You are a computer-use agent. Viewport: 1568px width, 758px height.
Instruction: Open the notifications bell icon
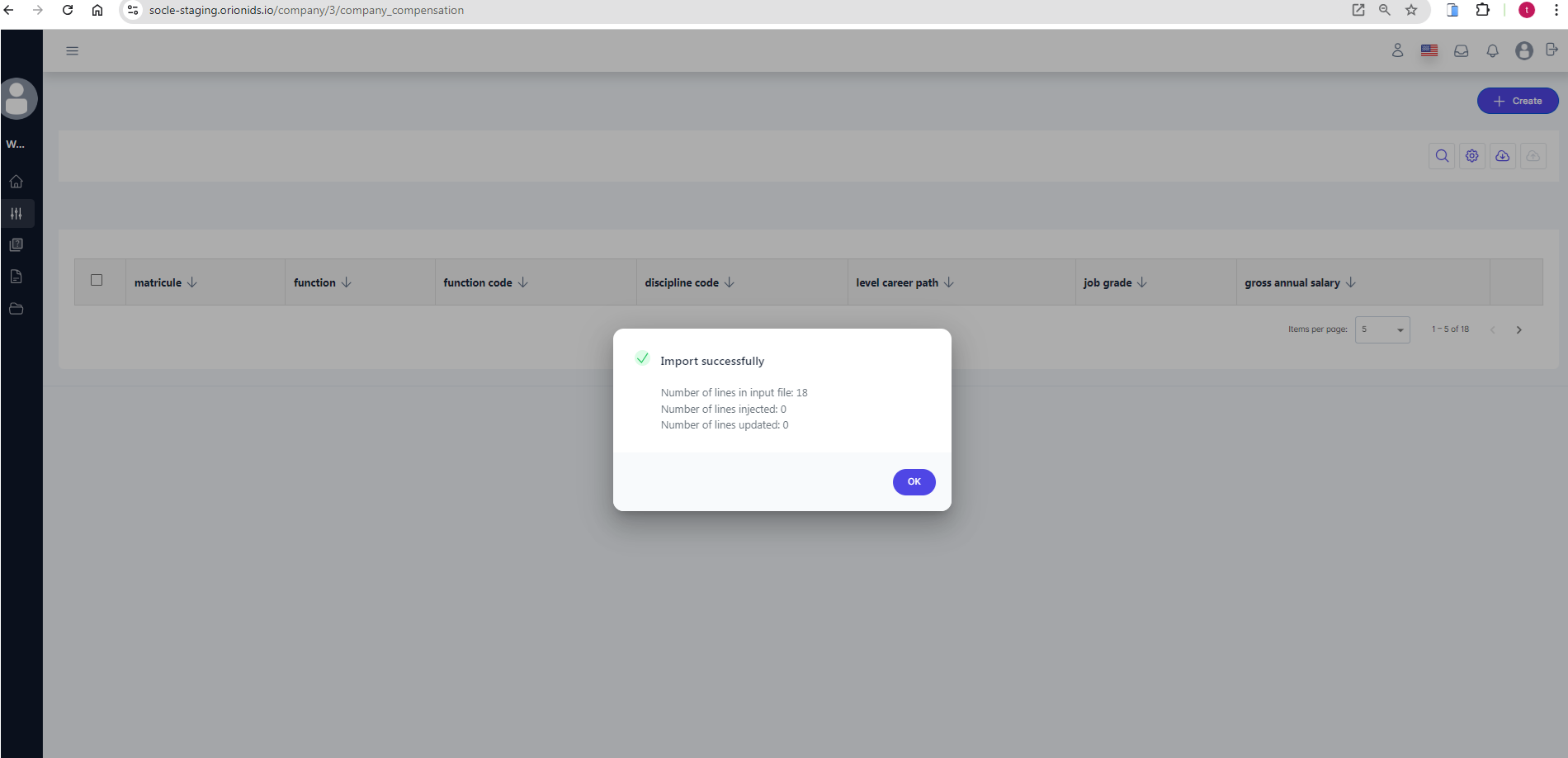click(x=1492, y=51)
